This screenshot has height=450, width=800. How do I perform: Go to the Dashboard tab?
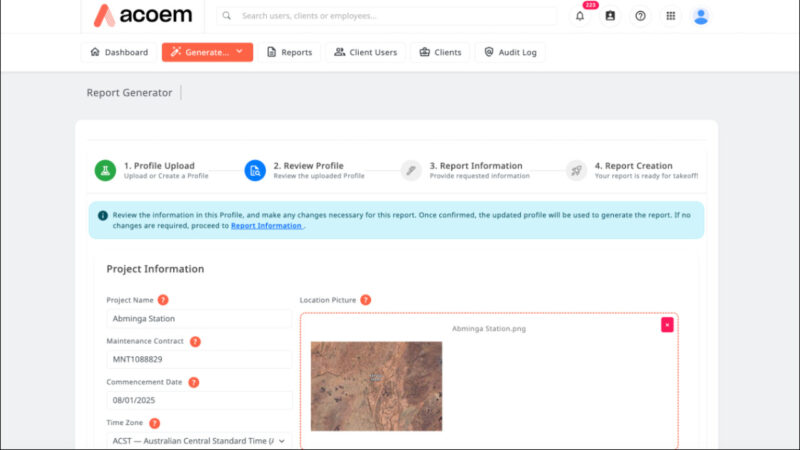click(x=119, y=52)
